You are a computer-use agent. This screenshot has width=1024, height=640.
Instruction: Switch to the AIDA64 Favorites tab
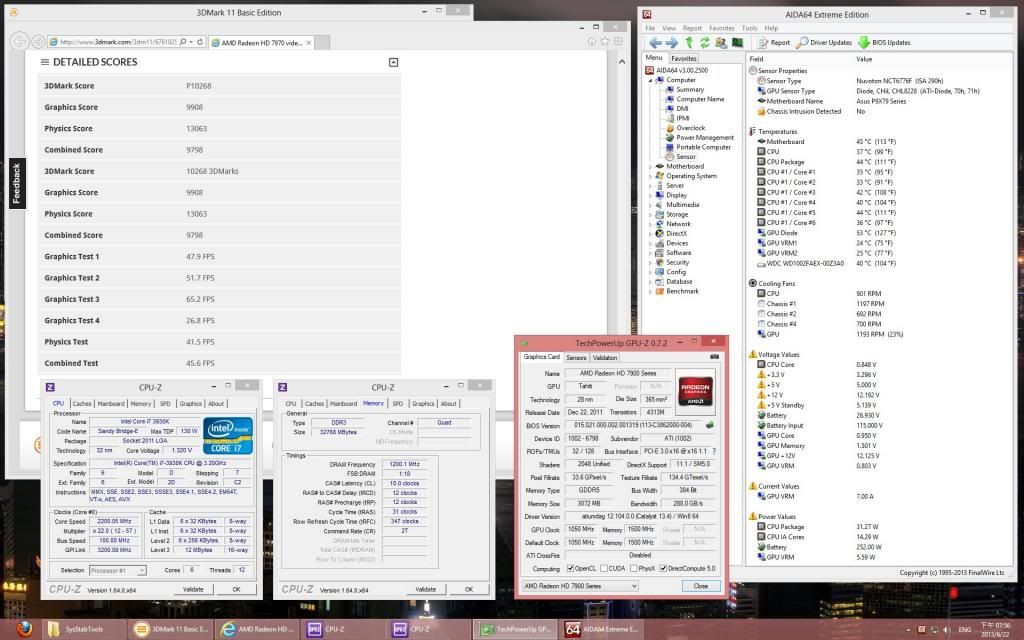[684, 59]
